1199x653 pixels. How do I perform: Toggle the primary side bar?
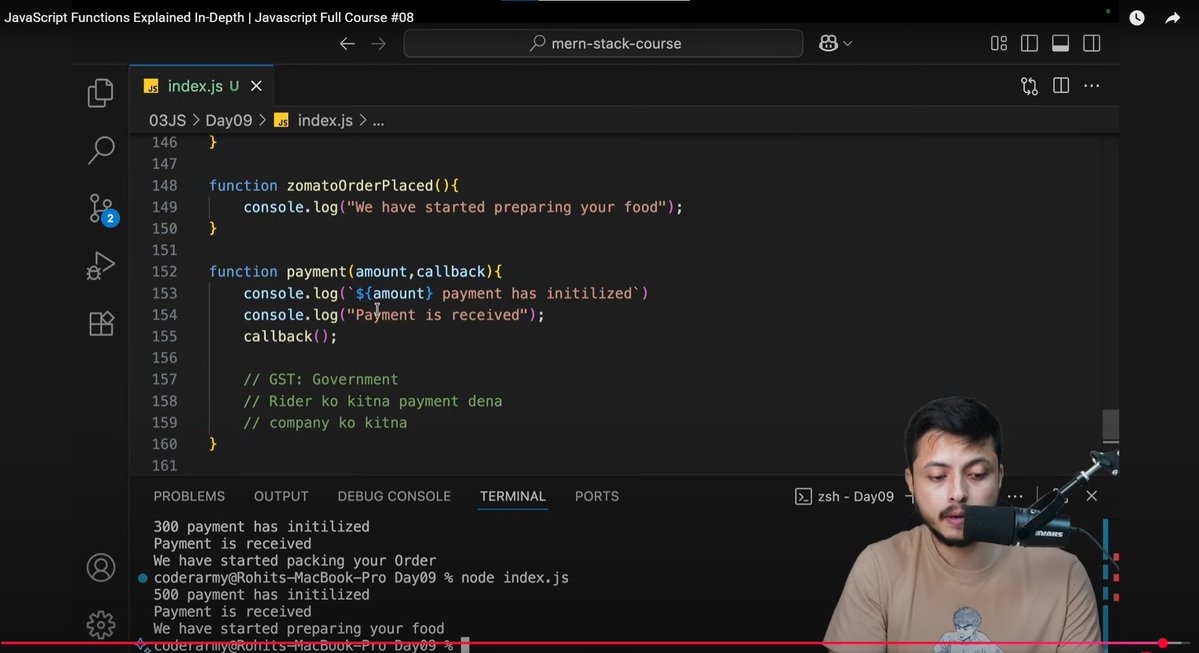point(1029,44)
